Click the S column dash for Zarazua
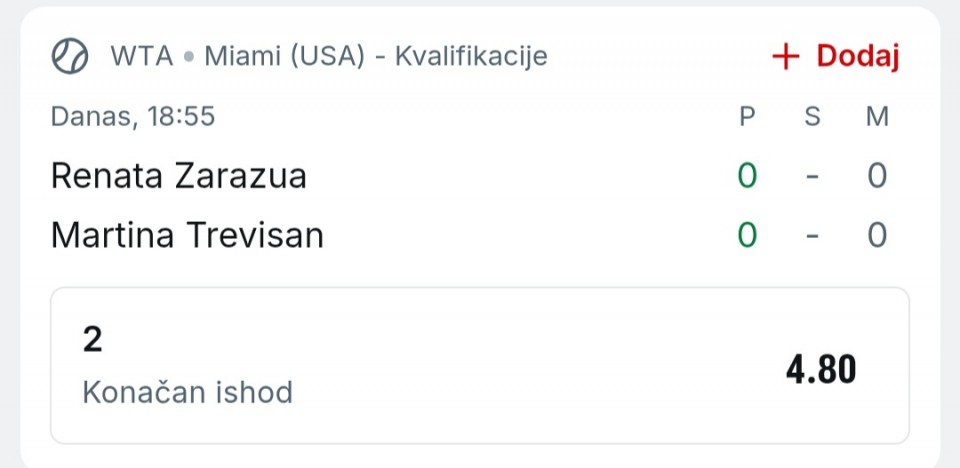This screenshot has width=960, height=468. (812, 177)
